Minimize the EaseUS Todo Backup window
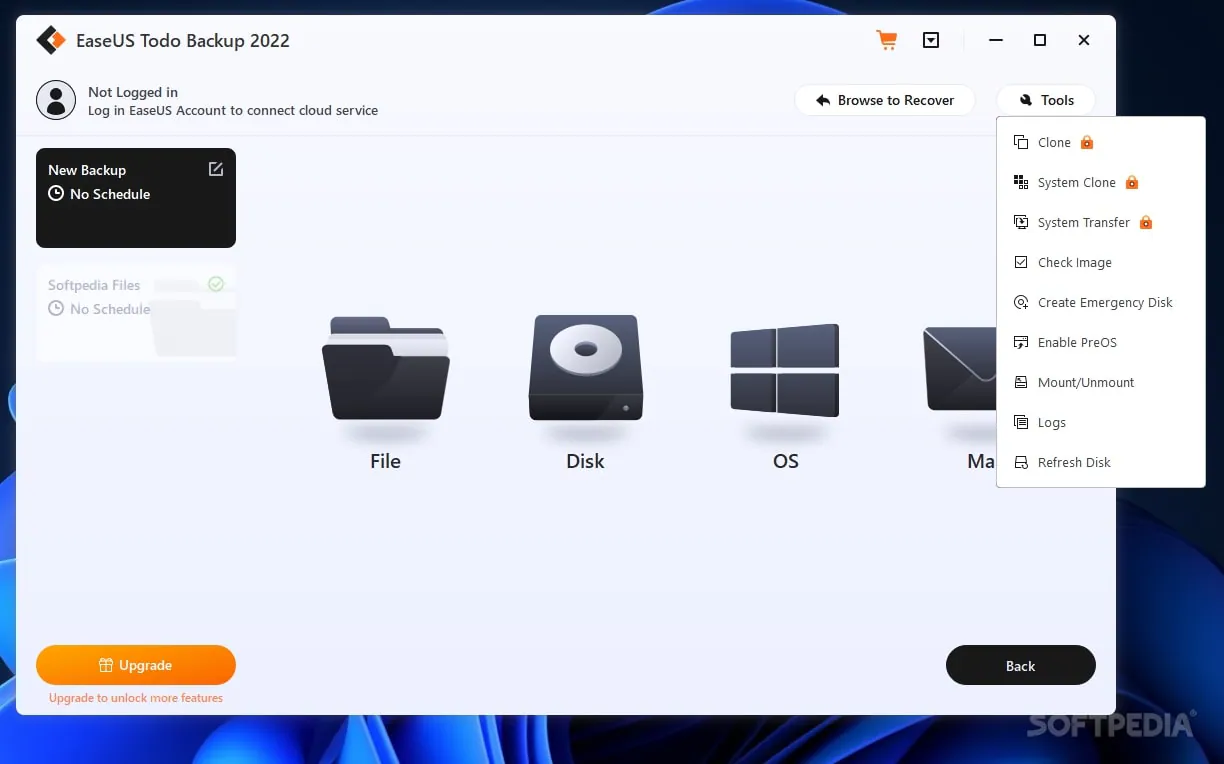Screen dimensions: 1224x764 (x=996, y=40)
